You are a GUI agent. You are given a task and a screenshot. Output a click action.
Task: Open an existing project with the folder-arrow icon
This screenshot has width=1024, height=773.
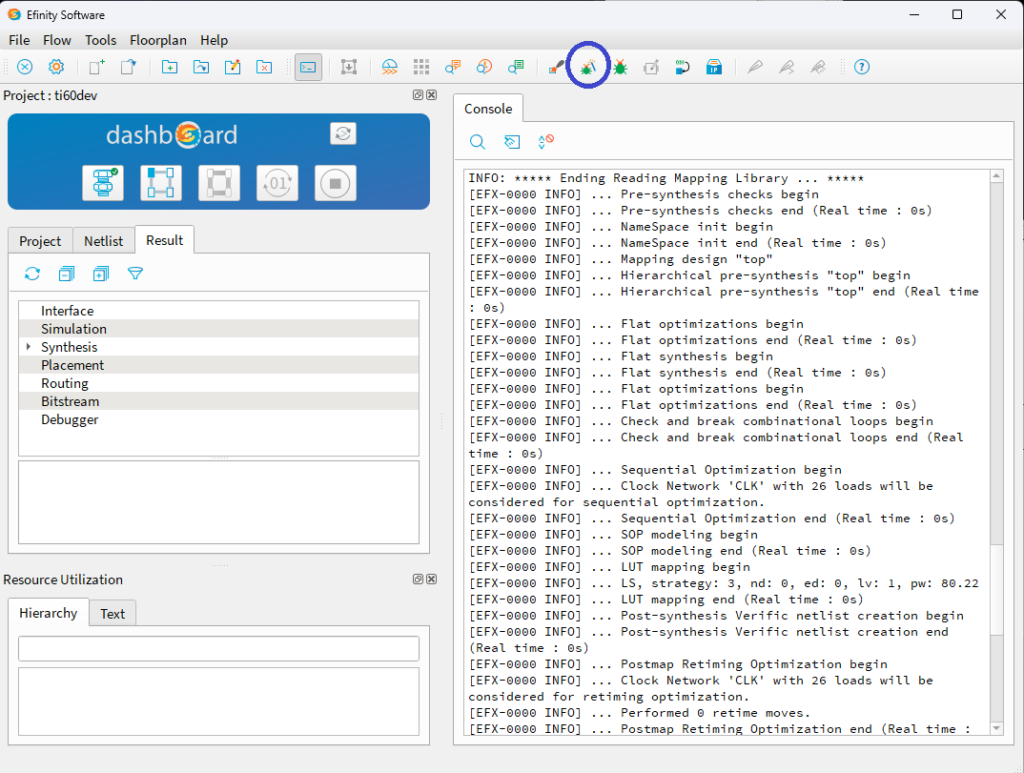click(201, 67)
